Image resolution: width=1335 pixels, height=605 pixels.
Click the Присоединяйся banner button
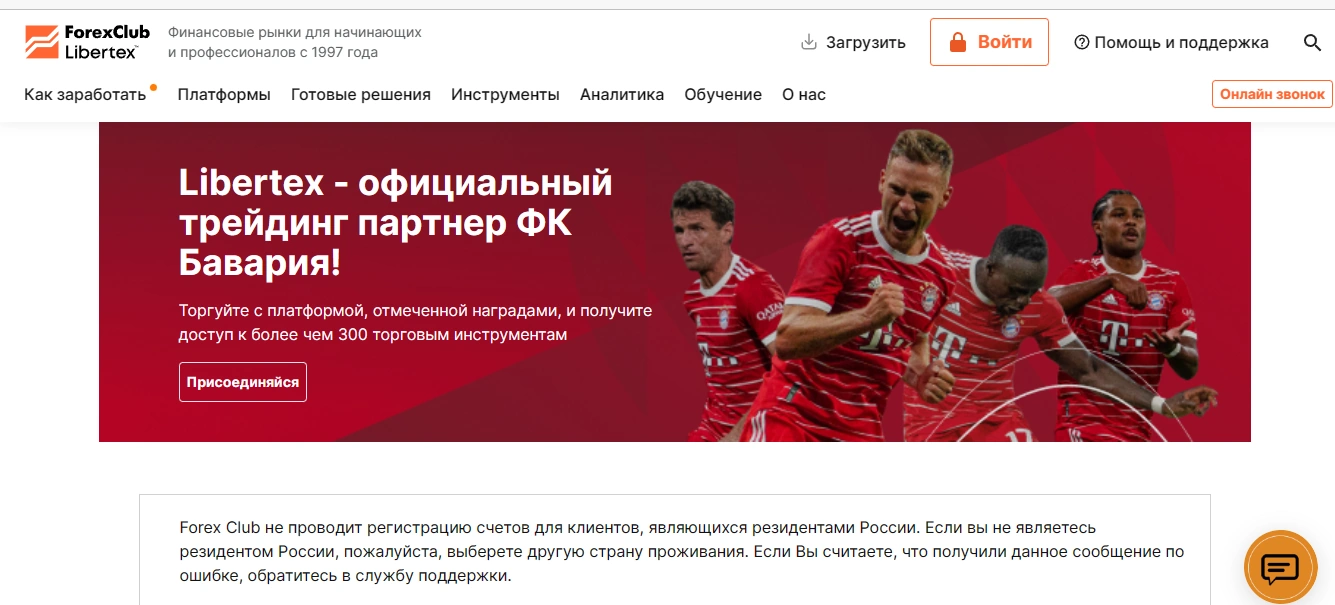(243, 382)
